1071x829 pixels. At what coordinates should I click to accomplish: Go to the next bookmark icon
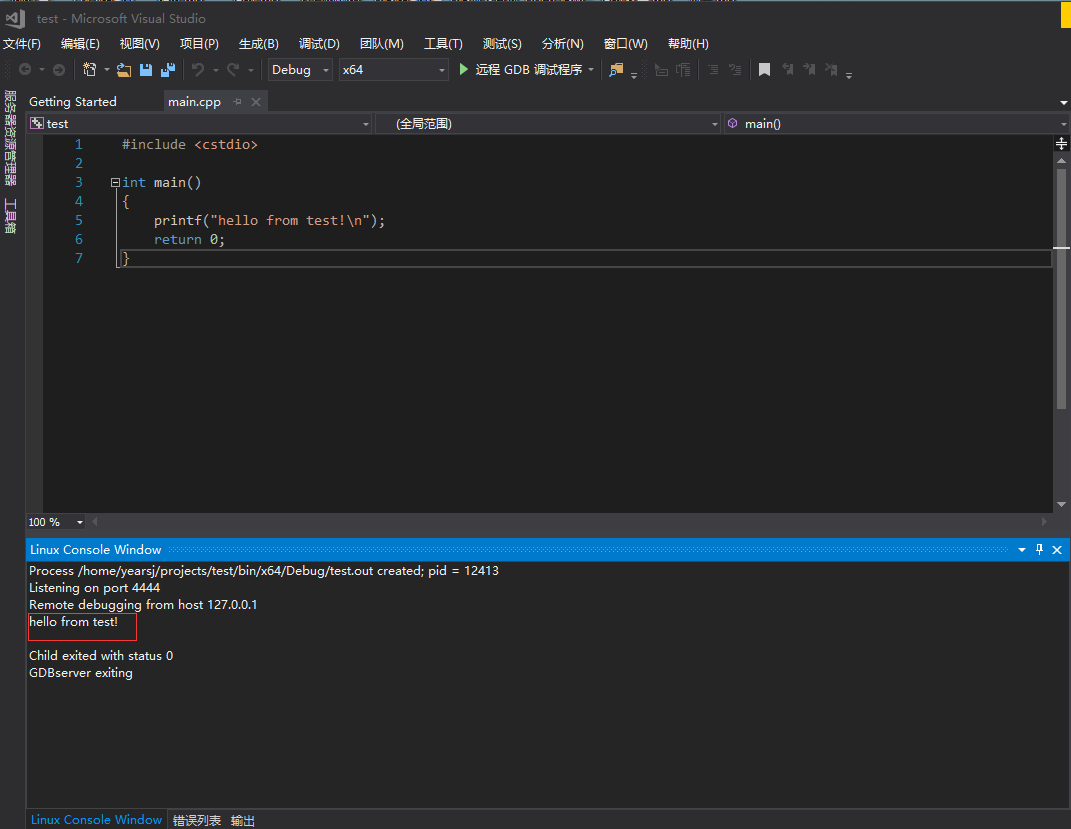click(x=809, y=70)
